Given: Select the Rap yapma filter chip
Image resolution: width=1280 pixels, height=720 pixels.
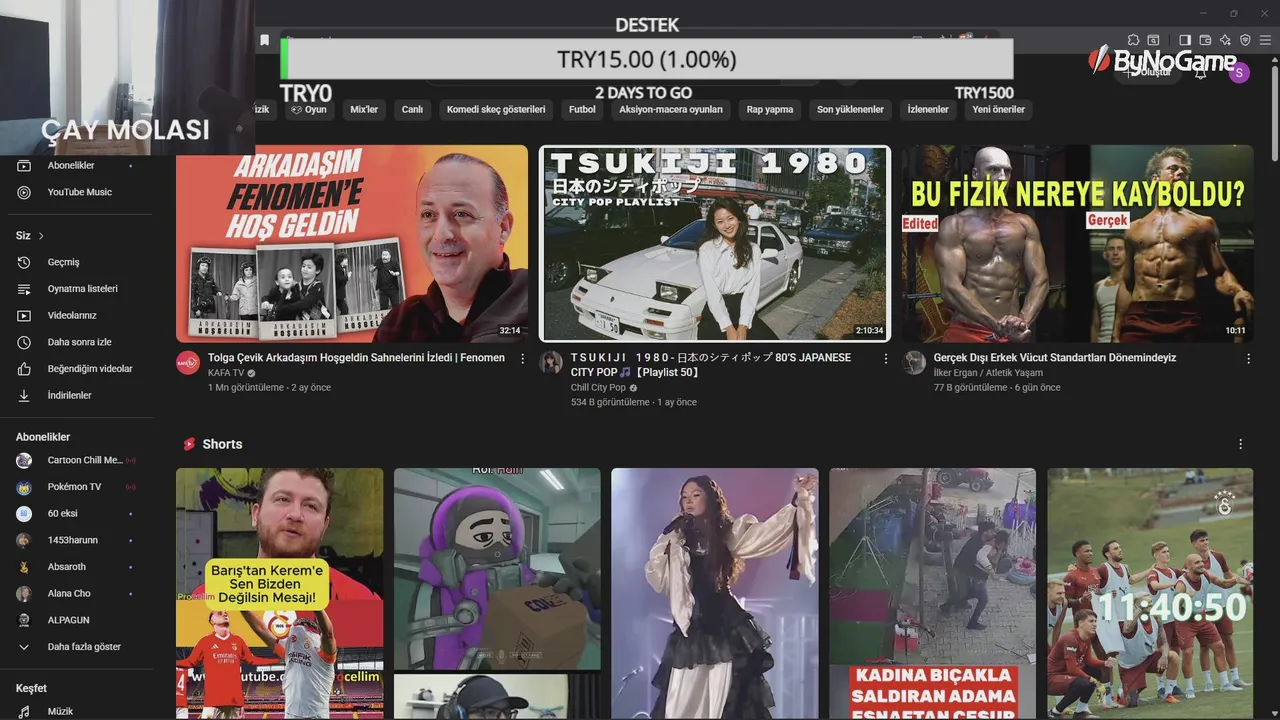Looking at the screenshot, I should pyautogui.click(x=770, y=110).
